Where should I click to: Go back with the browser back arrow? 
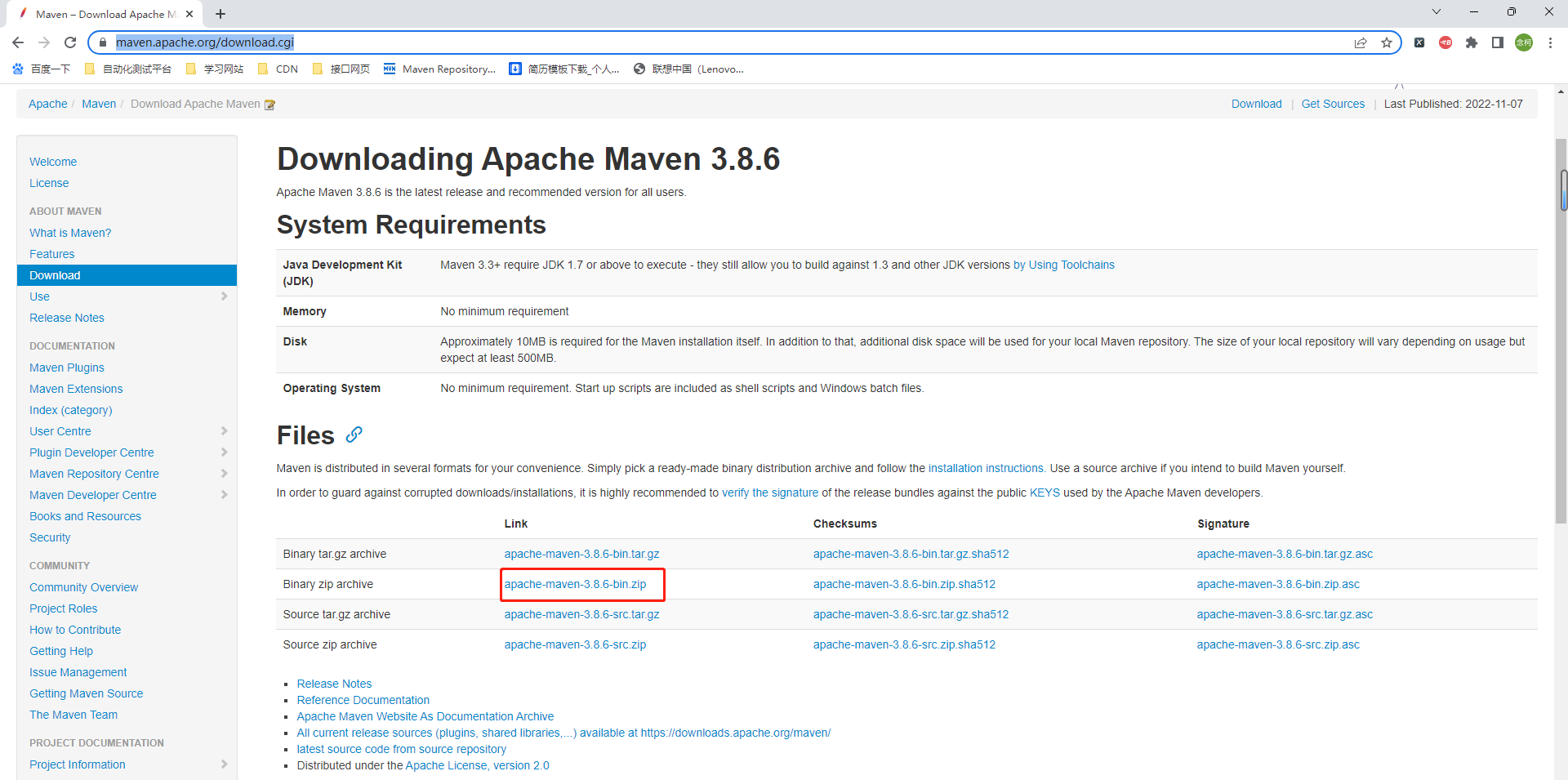(x=18, y=42)
